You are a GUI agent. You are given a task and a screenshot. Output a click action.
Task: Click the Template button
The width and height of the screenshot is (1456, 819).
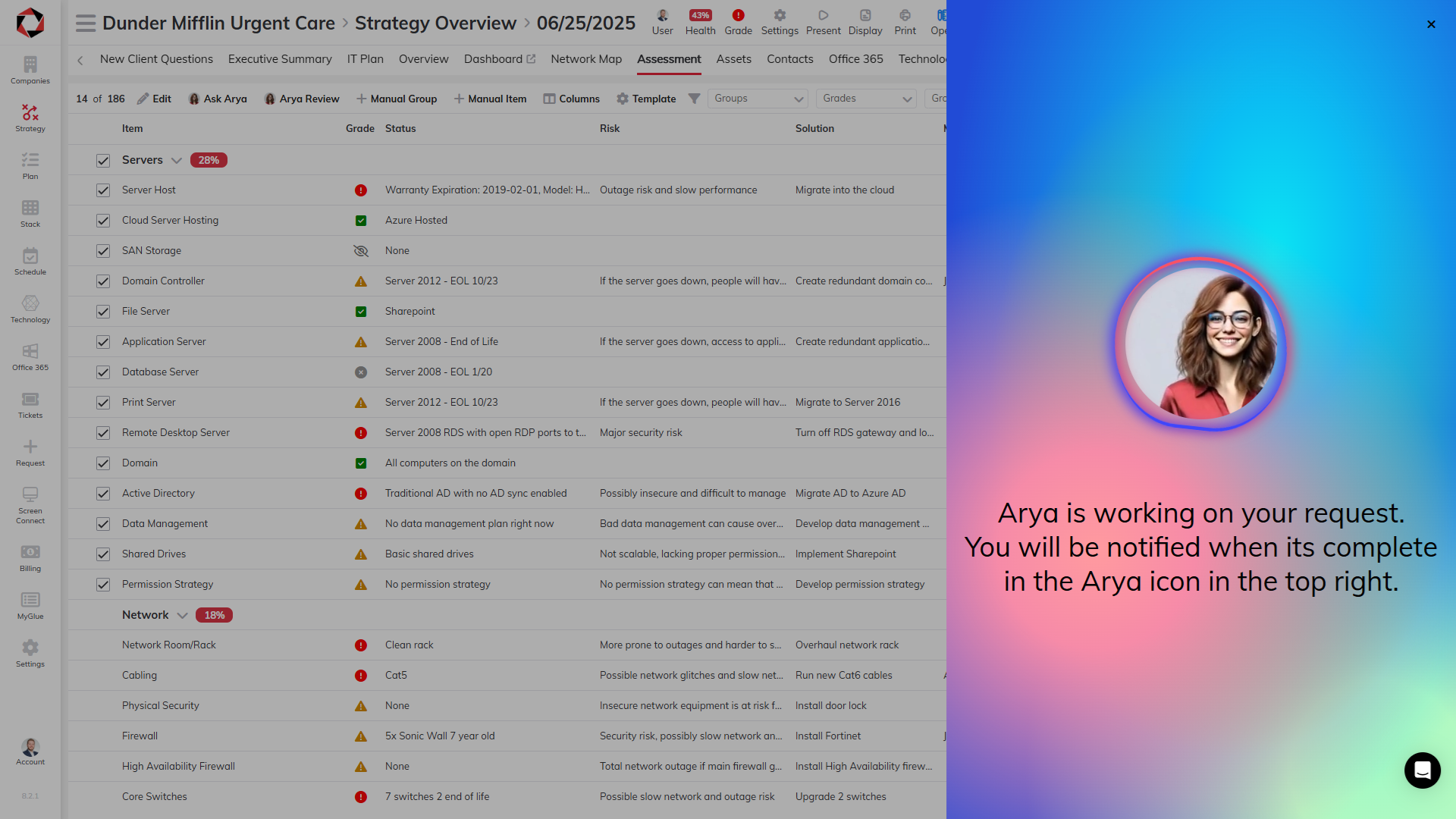click(646, 99)
